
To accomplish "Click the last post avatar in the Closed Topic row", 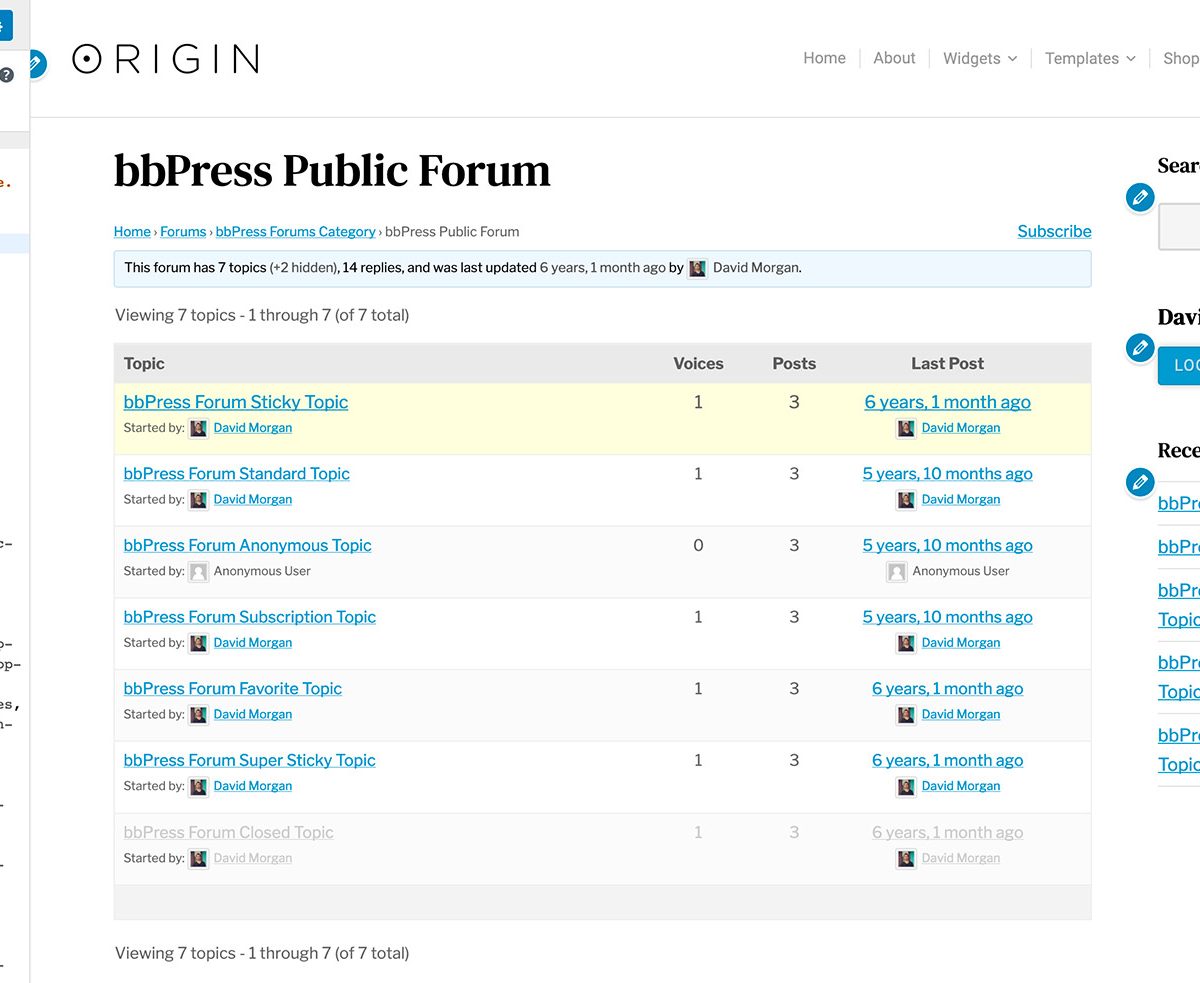I will pyautogui.click(x=906, y=859).
